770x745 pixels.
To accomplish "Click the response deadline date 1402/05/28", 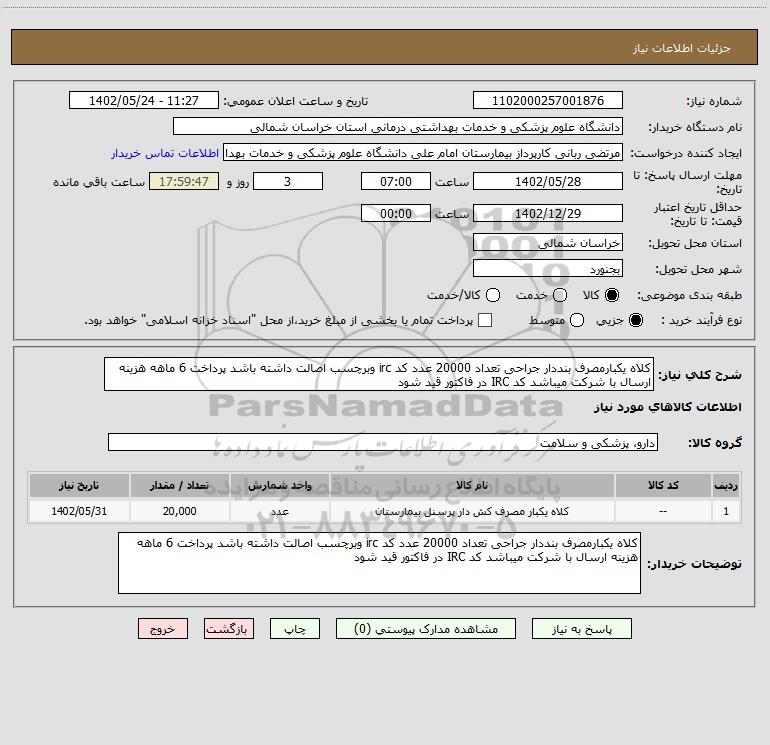I will click(548, 181).
